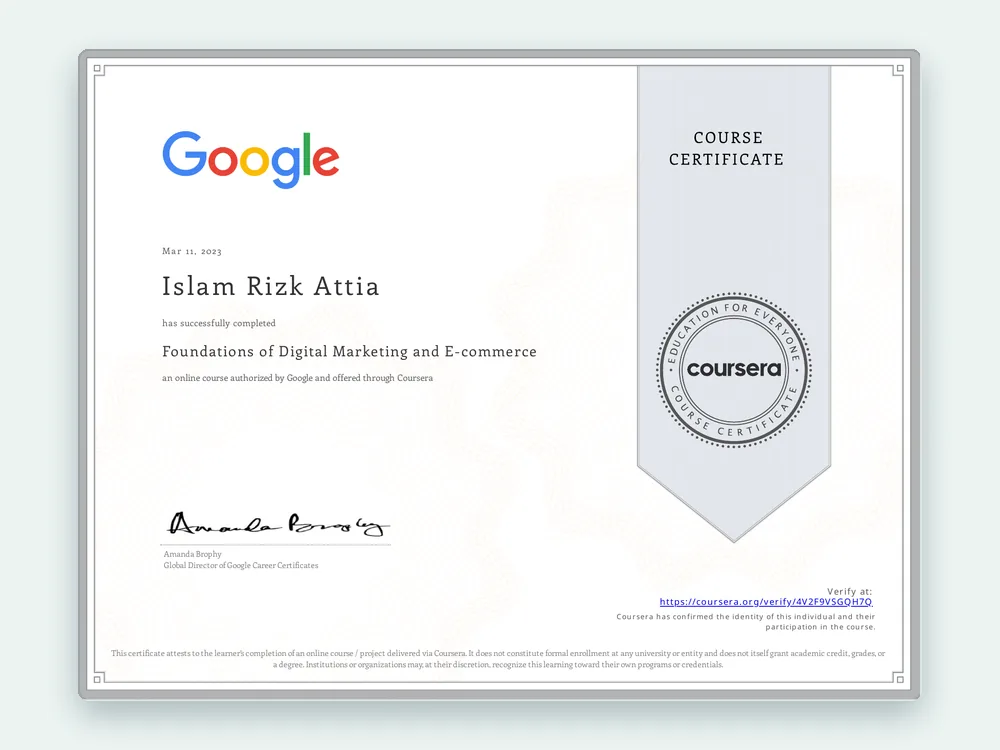The image size is (1000, 750).
Task: Click 'Coursera has confirmed the identity' statement
Action: (x=746, y=622)
